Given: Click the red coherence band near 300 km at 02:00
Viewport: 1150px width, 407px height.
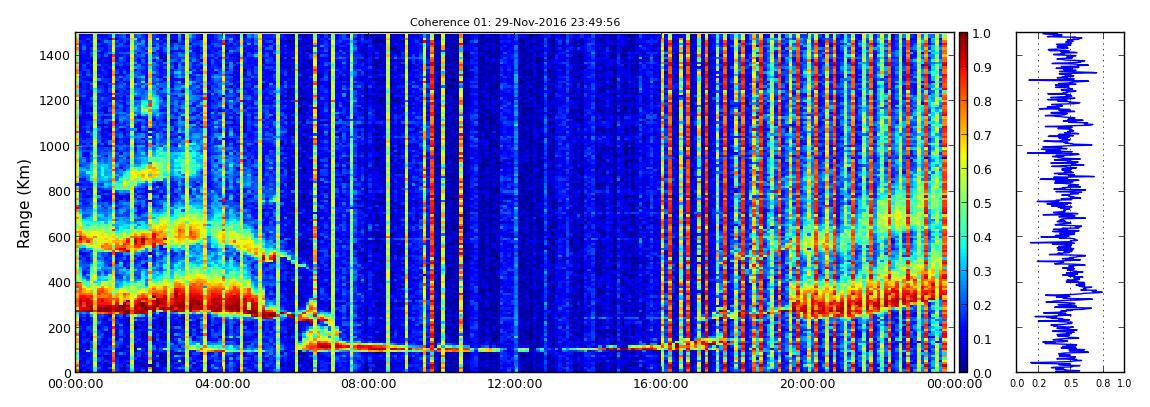Looking at the screenshot, I should click(149, 299).
